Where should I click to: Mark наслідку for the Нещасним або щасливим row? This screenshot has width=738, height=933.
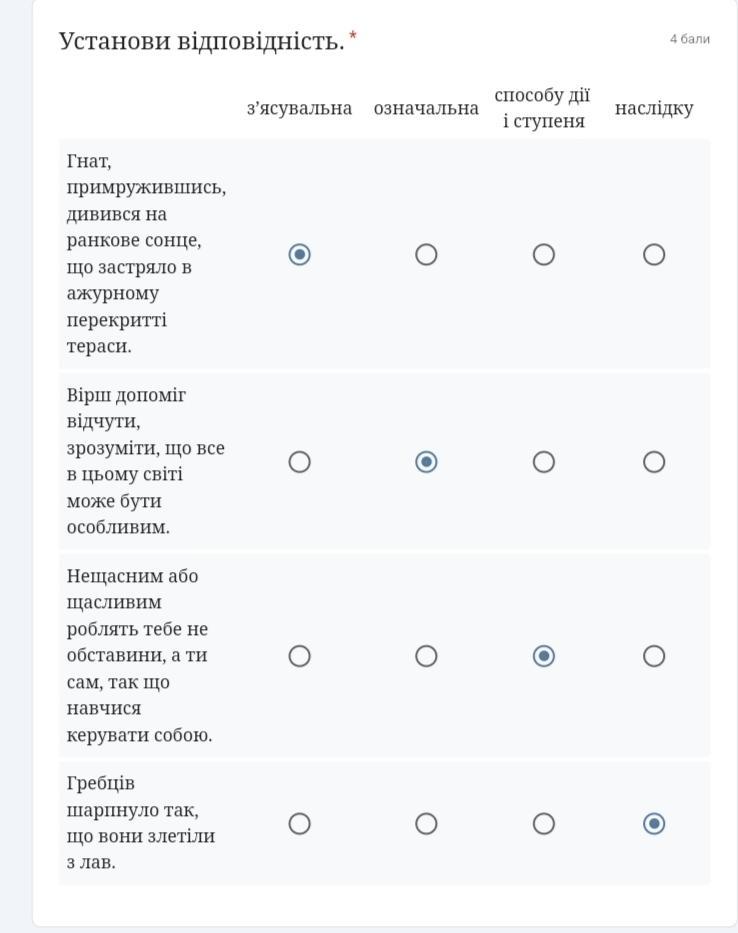point(654,656)
